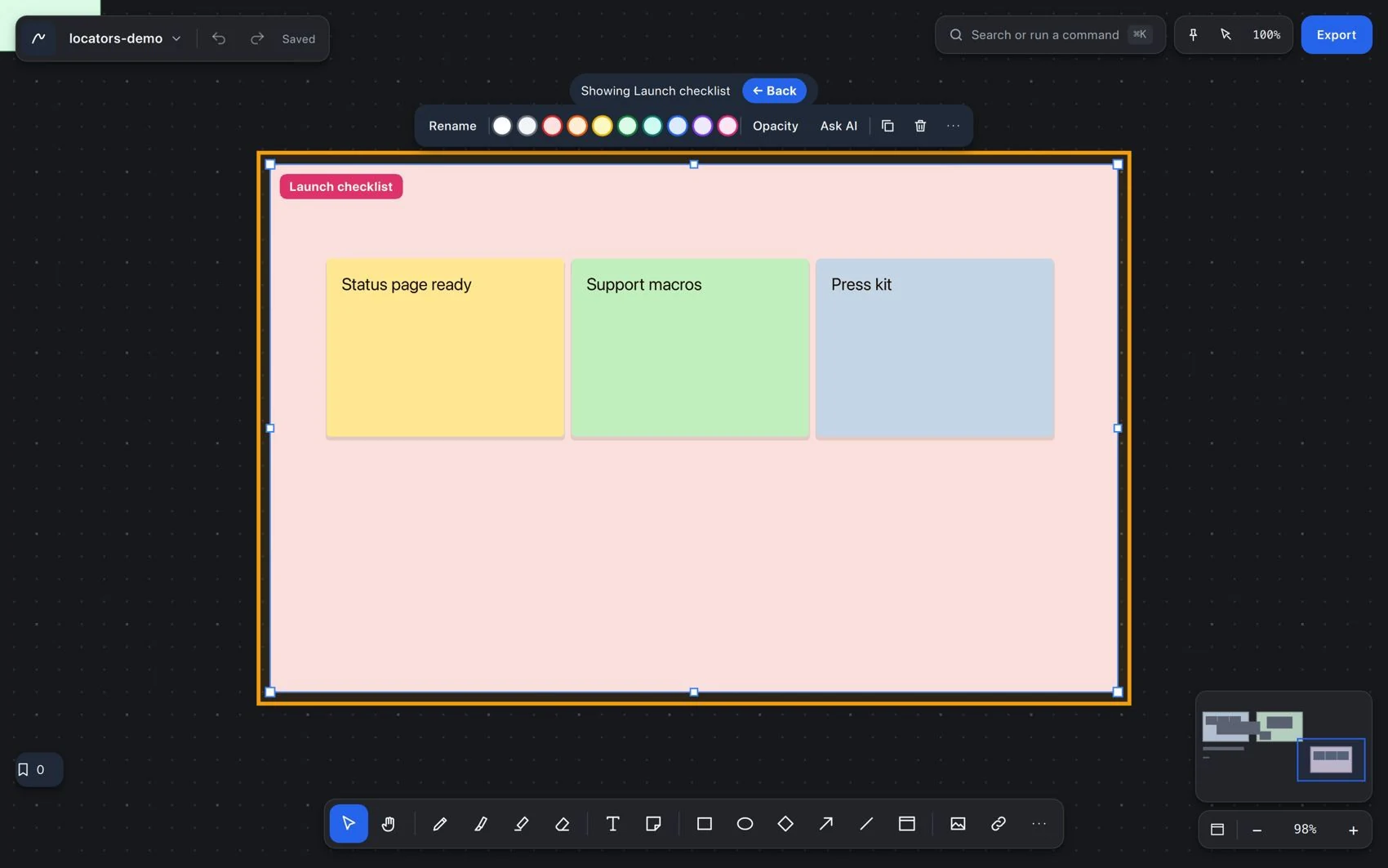Image resolution: width=1388 pixels, height=868 pixels.
Task: Select the Hand pan tool
Action: pos(389,824)
